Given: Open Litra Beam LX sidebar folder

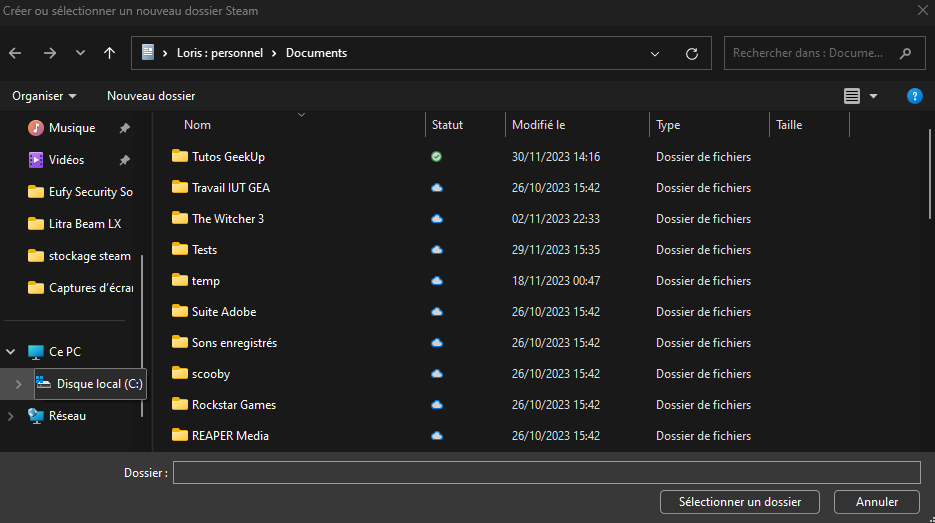Looking at the screenshot, I should [75, 224].
